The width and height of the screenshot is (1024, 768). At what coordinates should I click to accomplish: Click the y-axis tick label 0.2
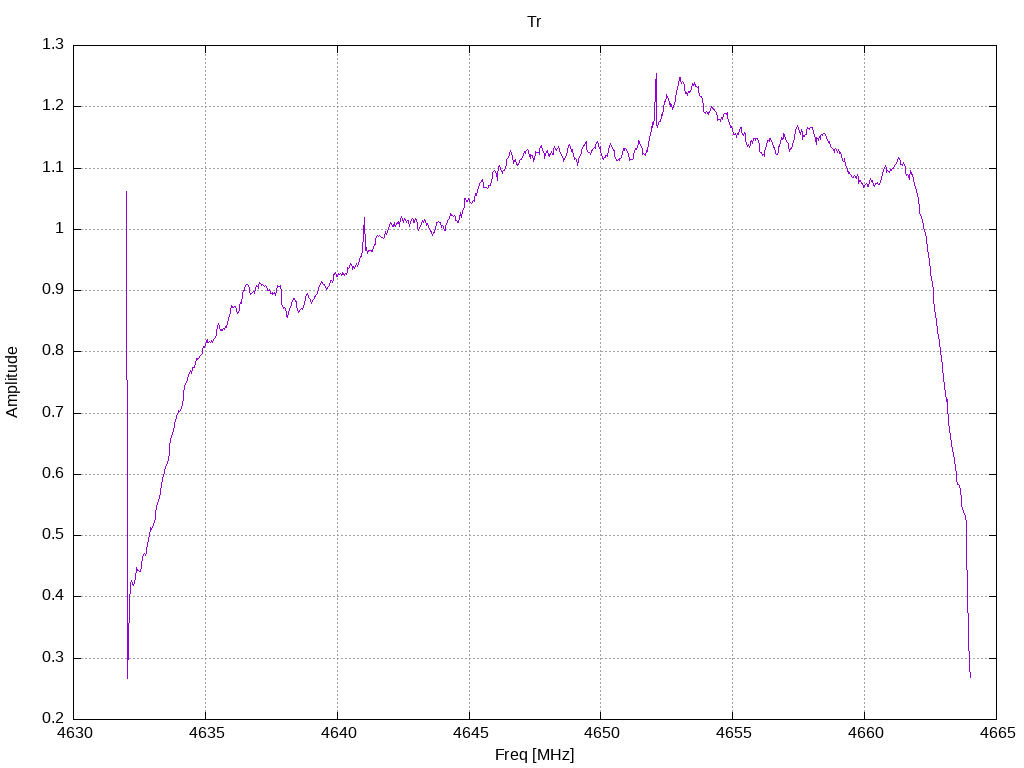click(53, 718)
